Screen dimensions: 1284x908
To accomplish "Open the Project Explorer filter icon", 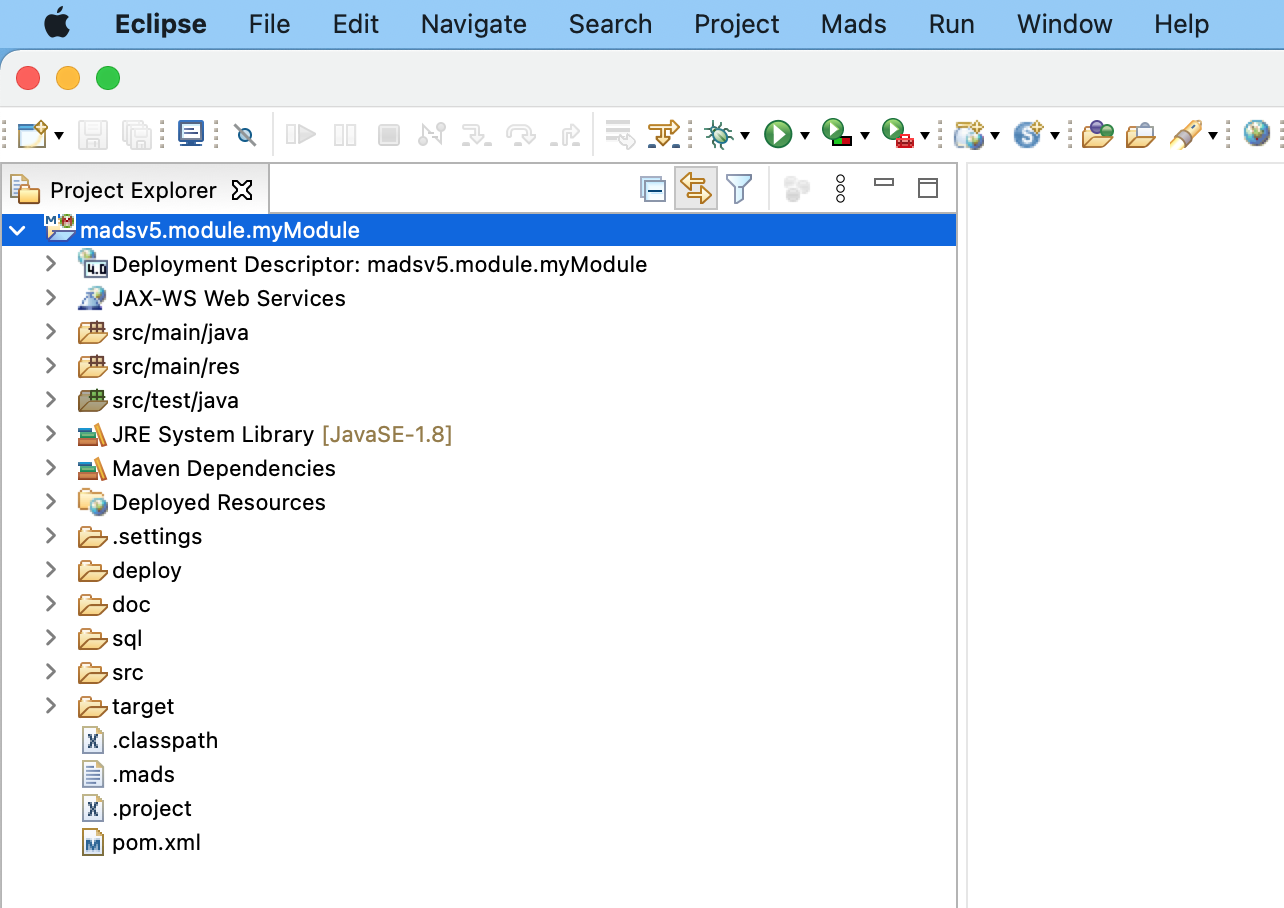I will click(739, 189).
